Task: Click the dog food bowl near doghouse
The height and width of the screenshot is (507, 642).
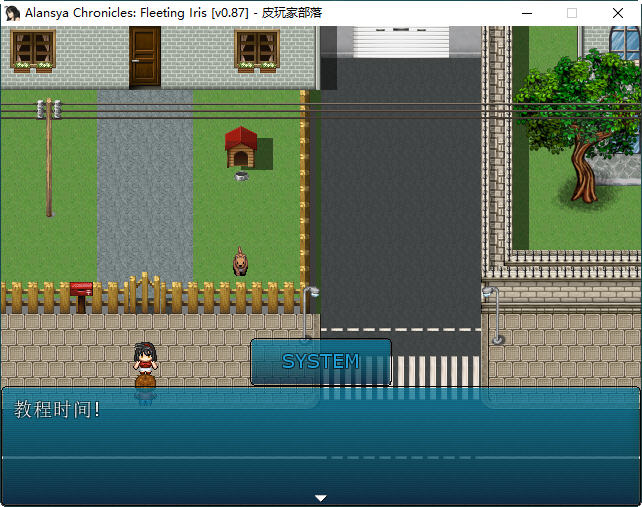Action: coord(241,177)
